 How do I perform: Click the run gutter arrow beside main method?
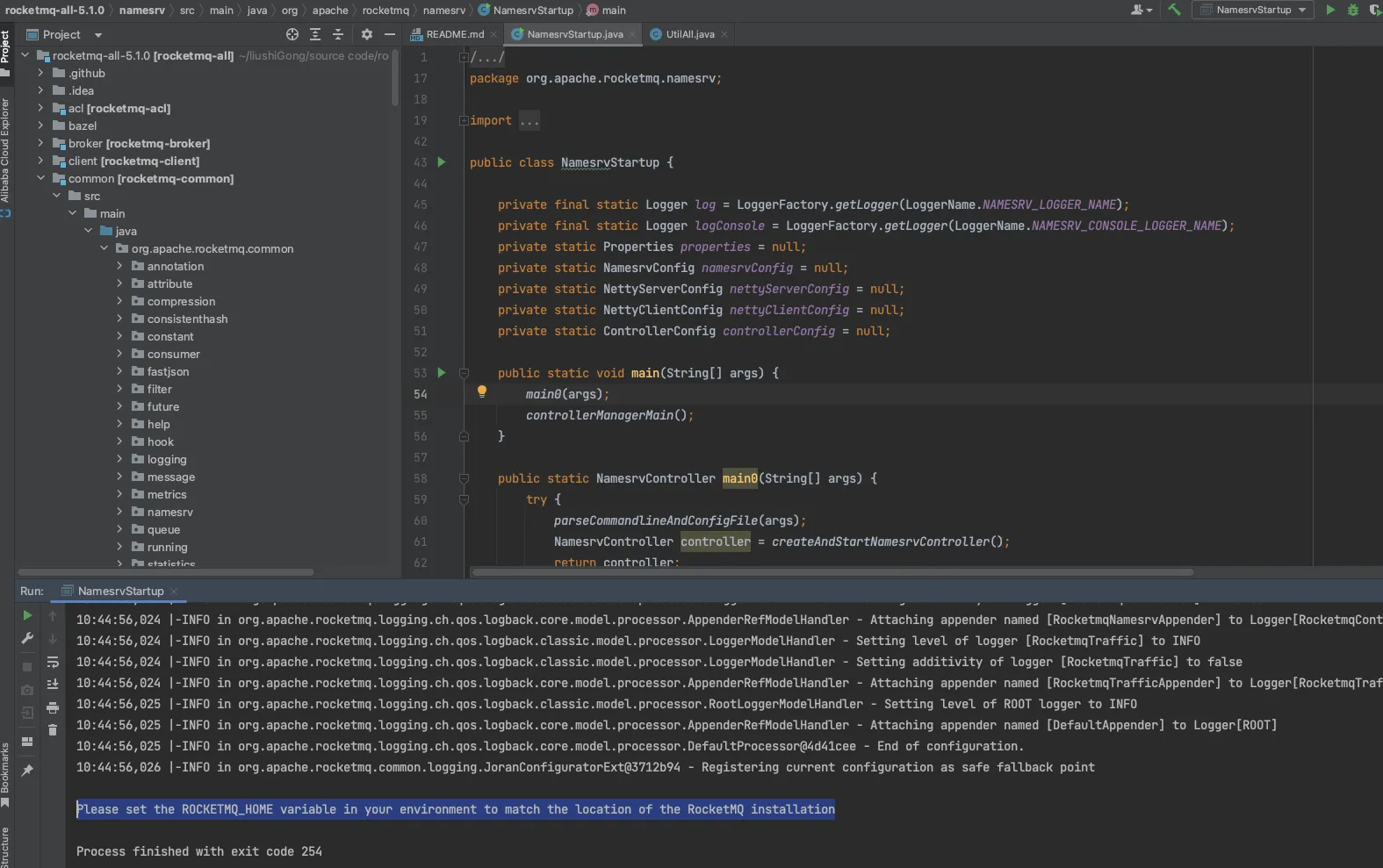click(442, 373)
